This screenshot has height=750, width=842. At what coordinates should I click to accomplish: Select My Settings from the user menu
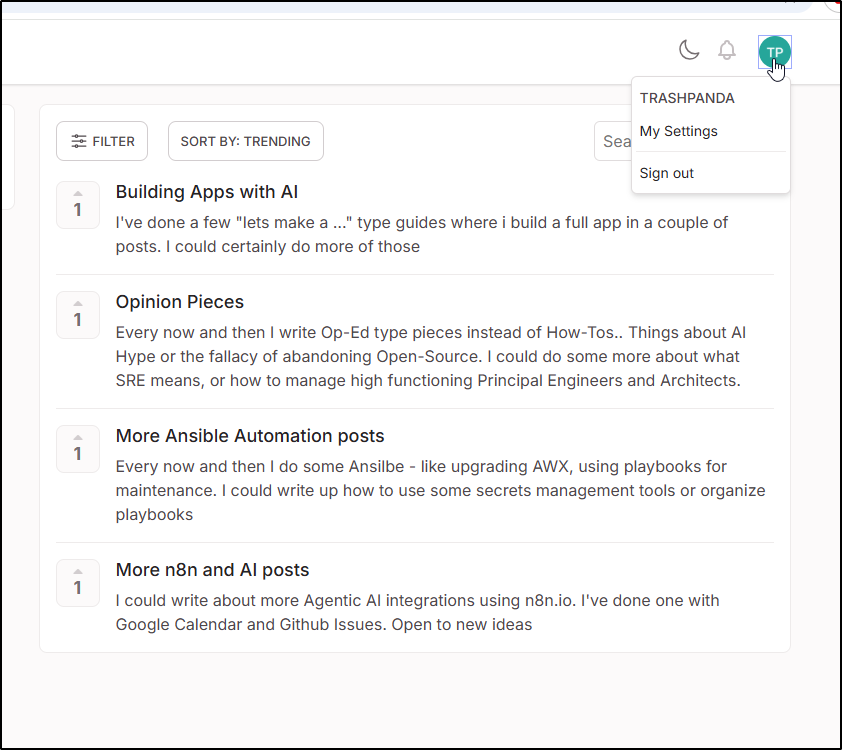(x=678, y=131)
